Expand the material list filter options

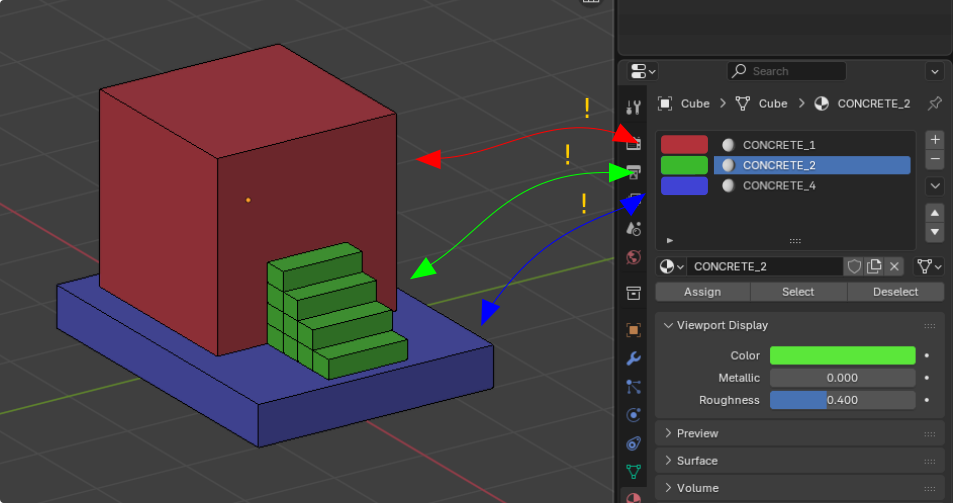(670, 241)
